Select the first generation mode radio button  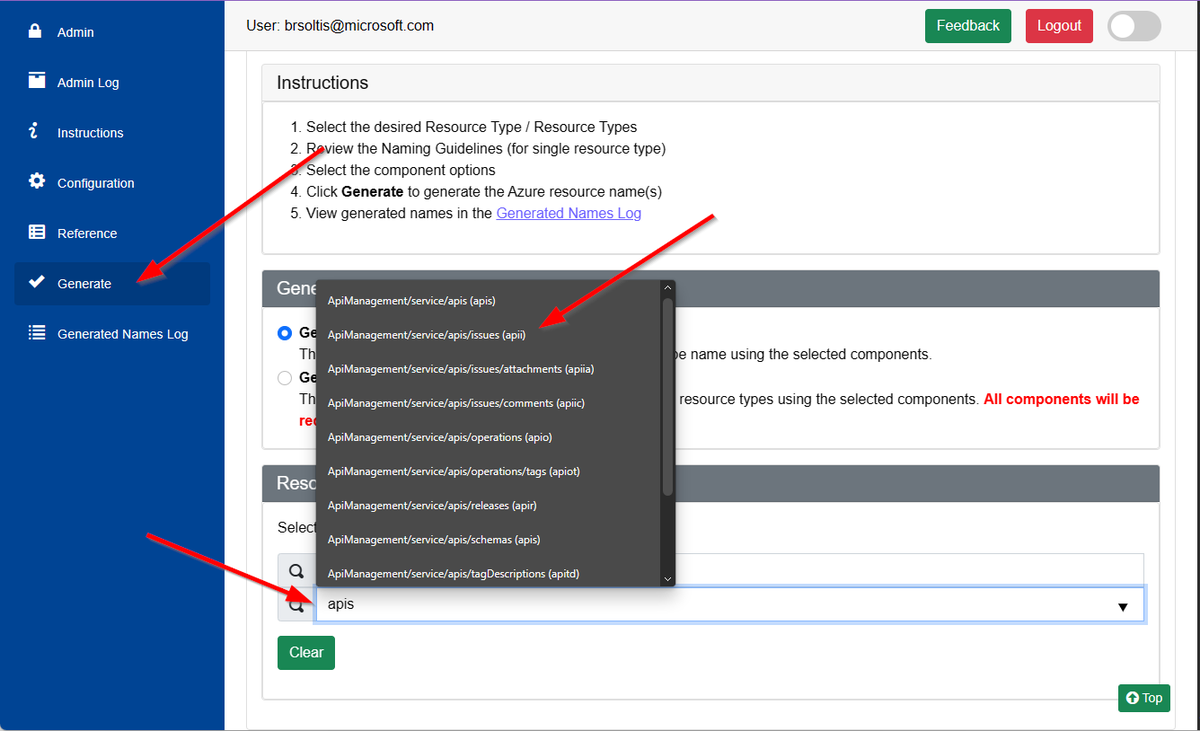point(285,333)
